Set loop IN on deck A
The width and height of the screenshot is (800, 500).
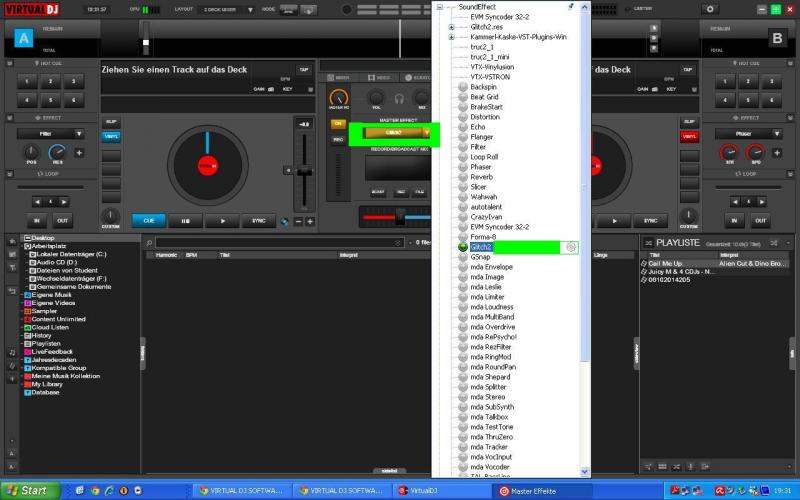[37, 221]
